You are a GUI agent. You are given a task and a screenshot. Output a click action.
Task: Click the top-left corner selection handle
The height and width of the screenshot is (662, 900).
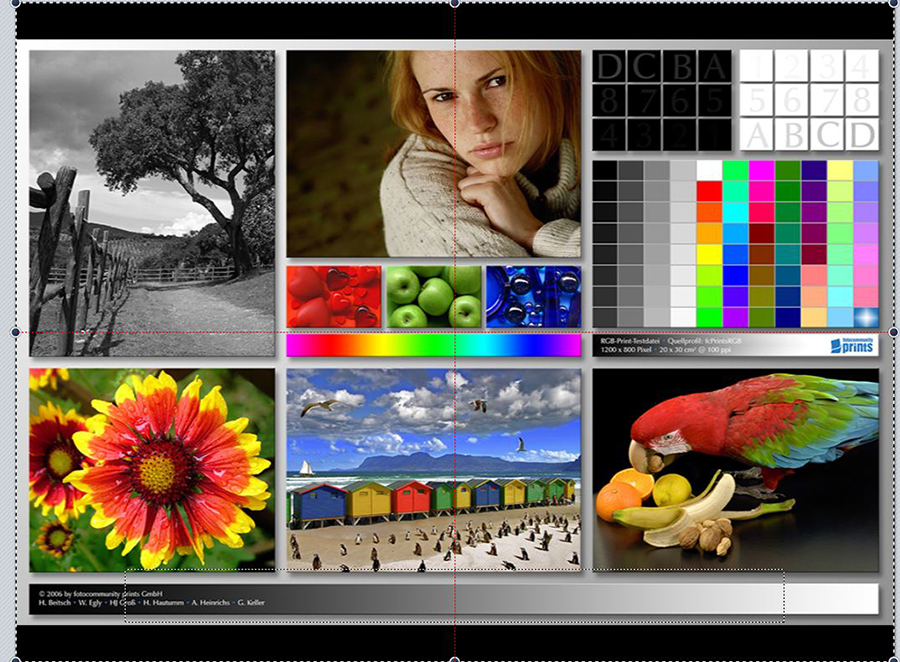point(15,3)
